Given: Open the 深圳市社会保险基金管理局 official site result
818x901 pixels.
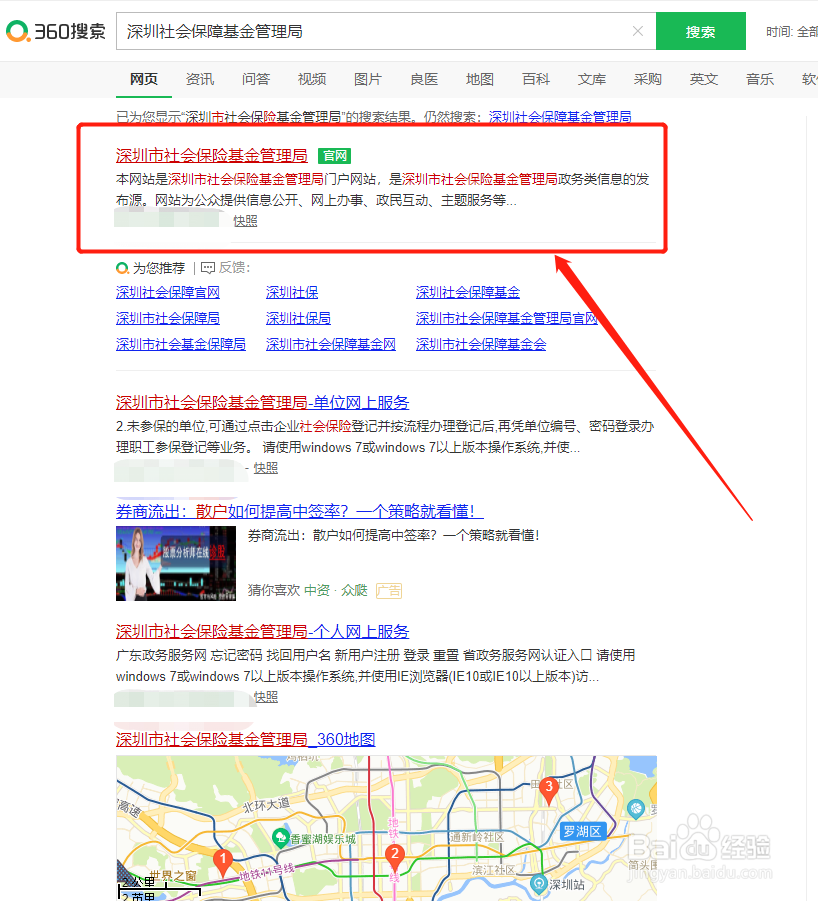Looking at the screenshot, I should click(x=211, y=155).
